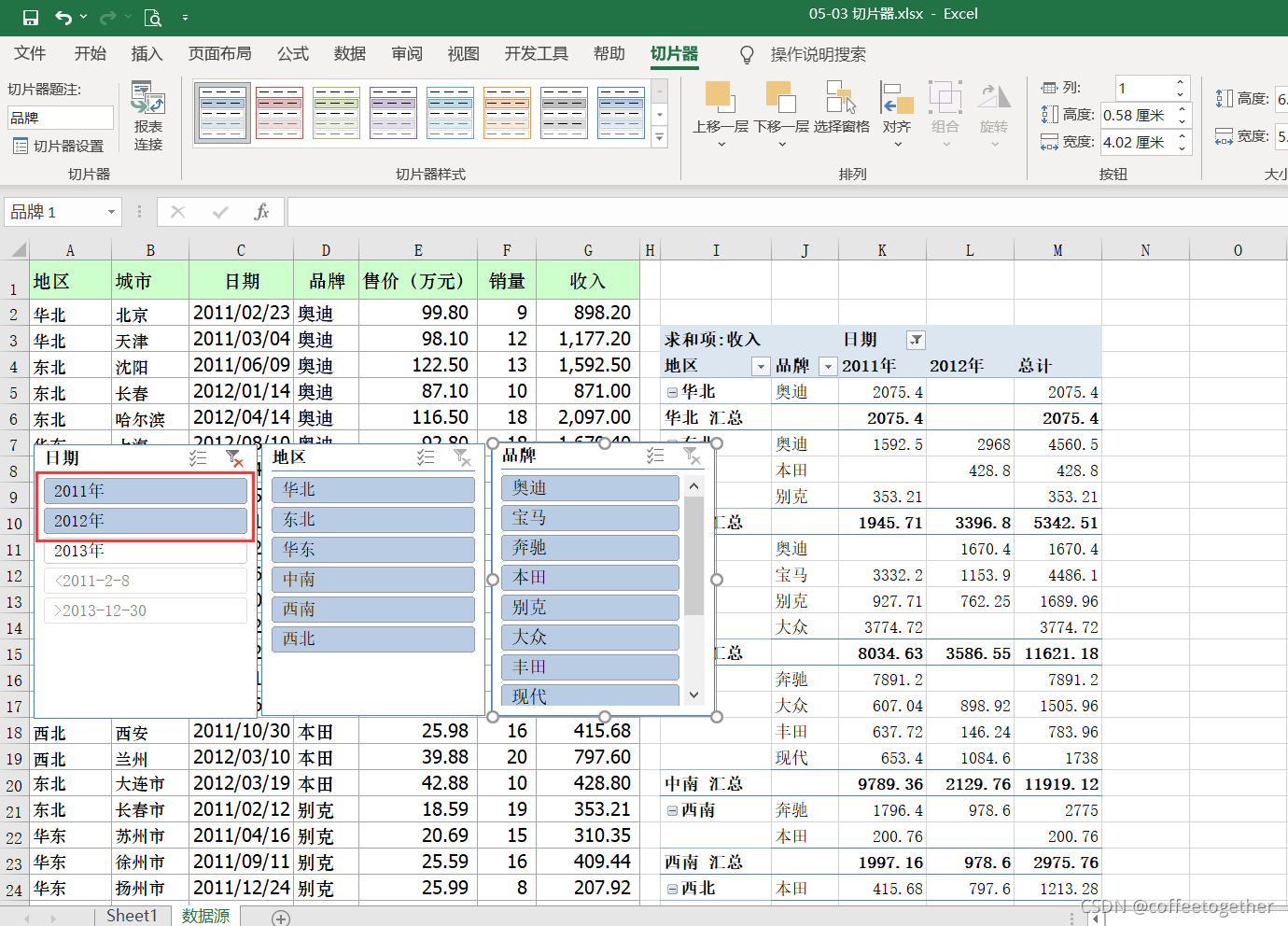The image size is (1288, 926).
Task: Click the select-all corner triangle
Action: pos(18,249)
